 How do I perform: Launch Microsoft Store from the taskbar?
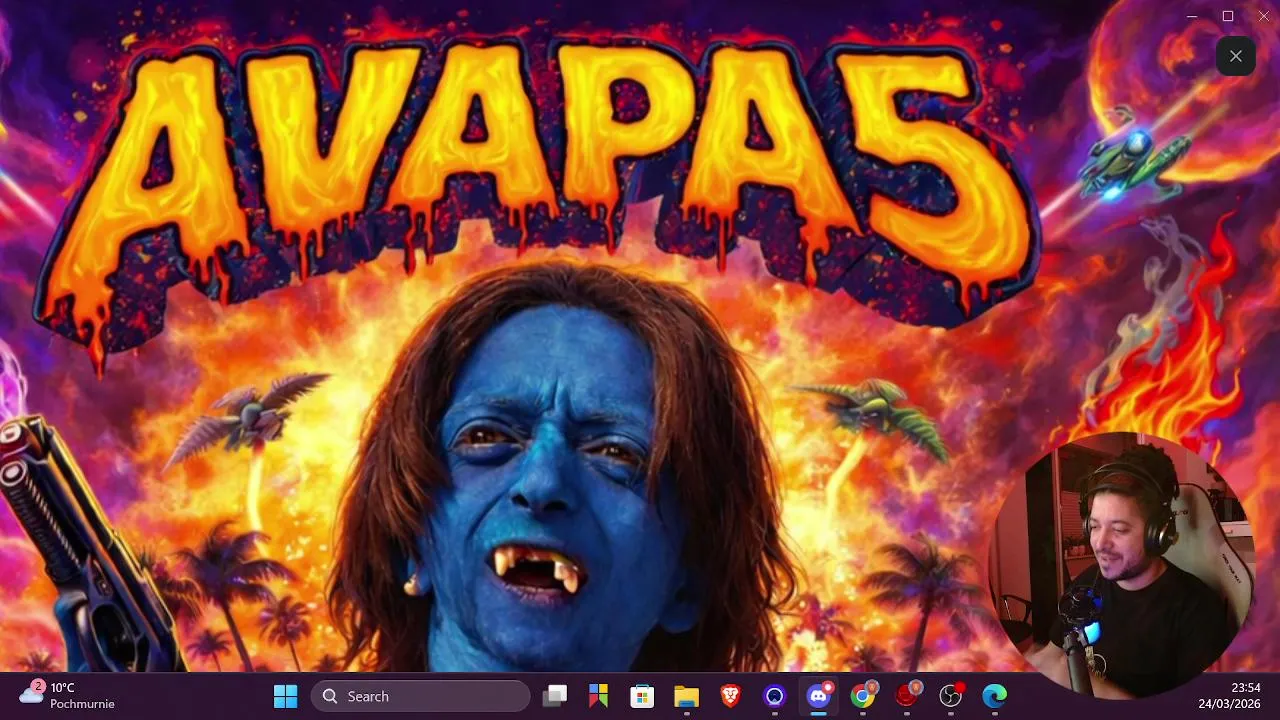point(642,696)
